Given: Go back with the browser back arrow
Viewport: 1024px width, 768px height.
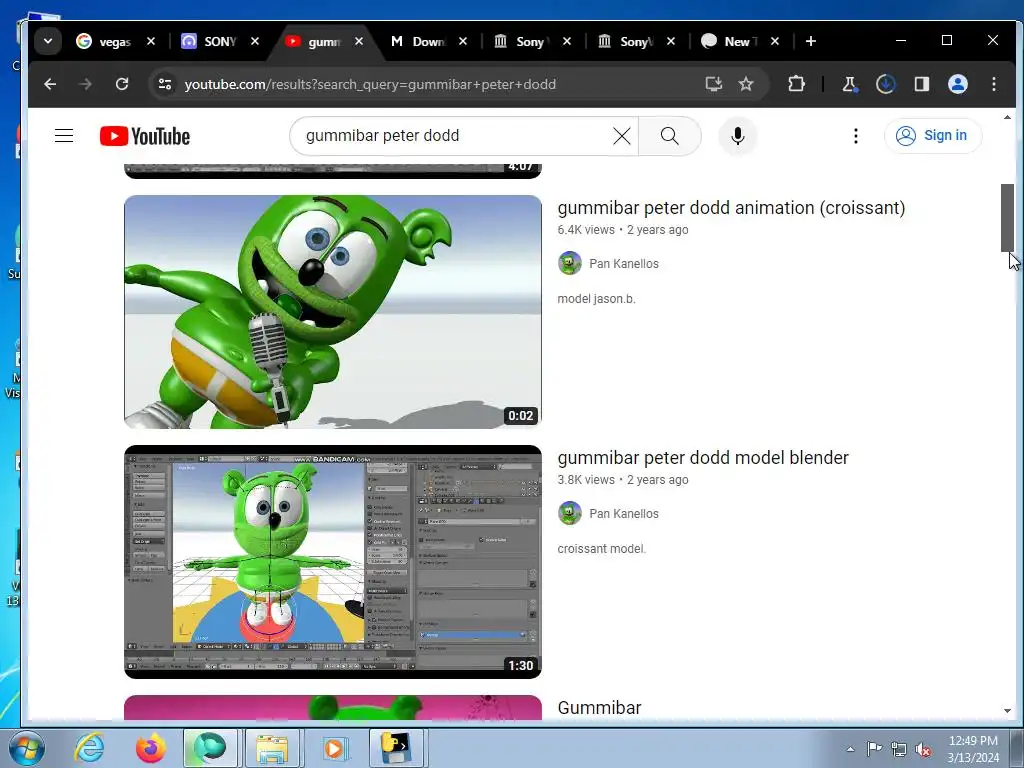Looking at the screenshot, I should 50,84.
